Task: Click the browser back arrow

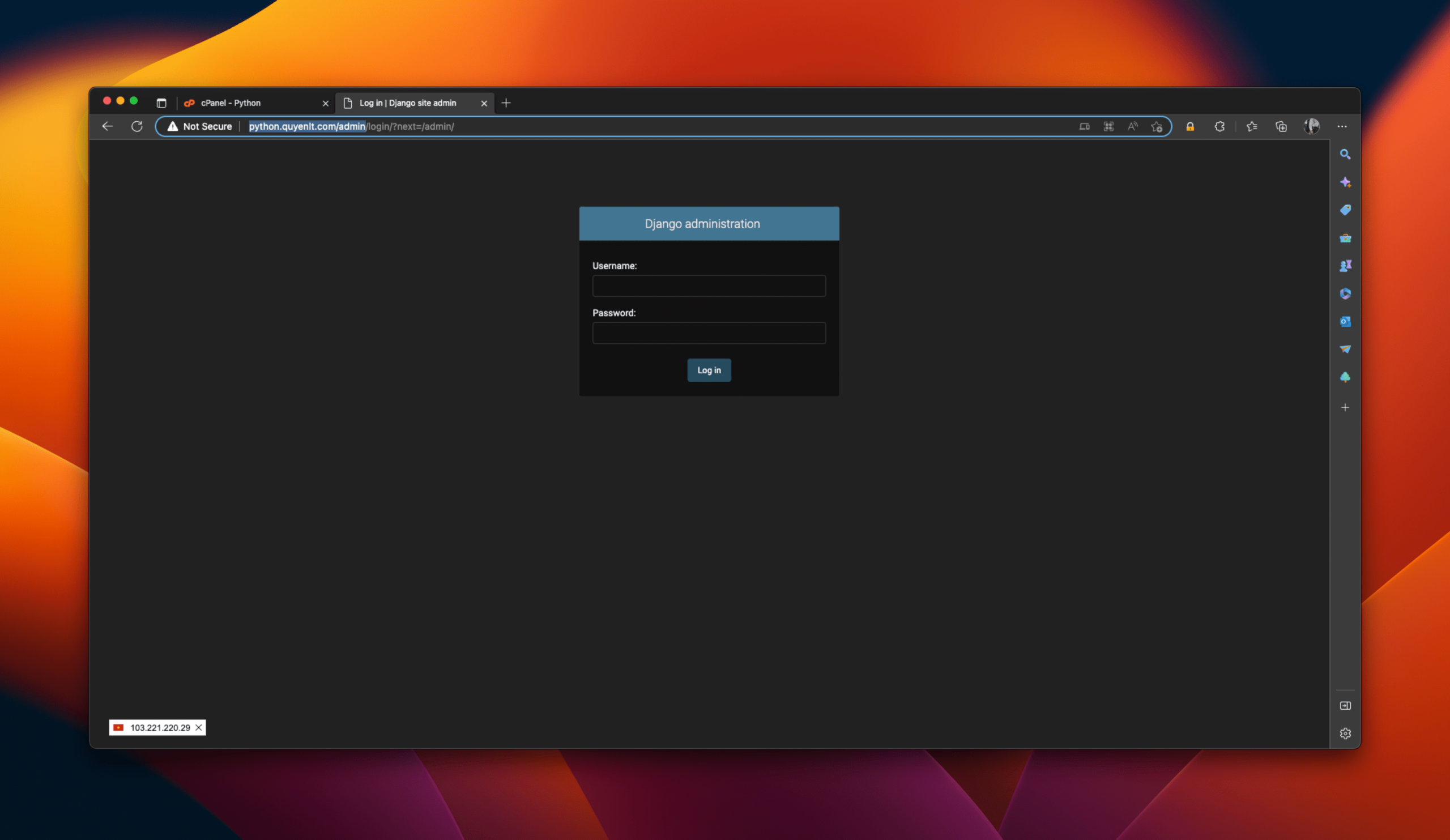Action: click(x=108, y=126)
